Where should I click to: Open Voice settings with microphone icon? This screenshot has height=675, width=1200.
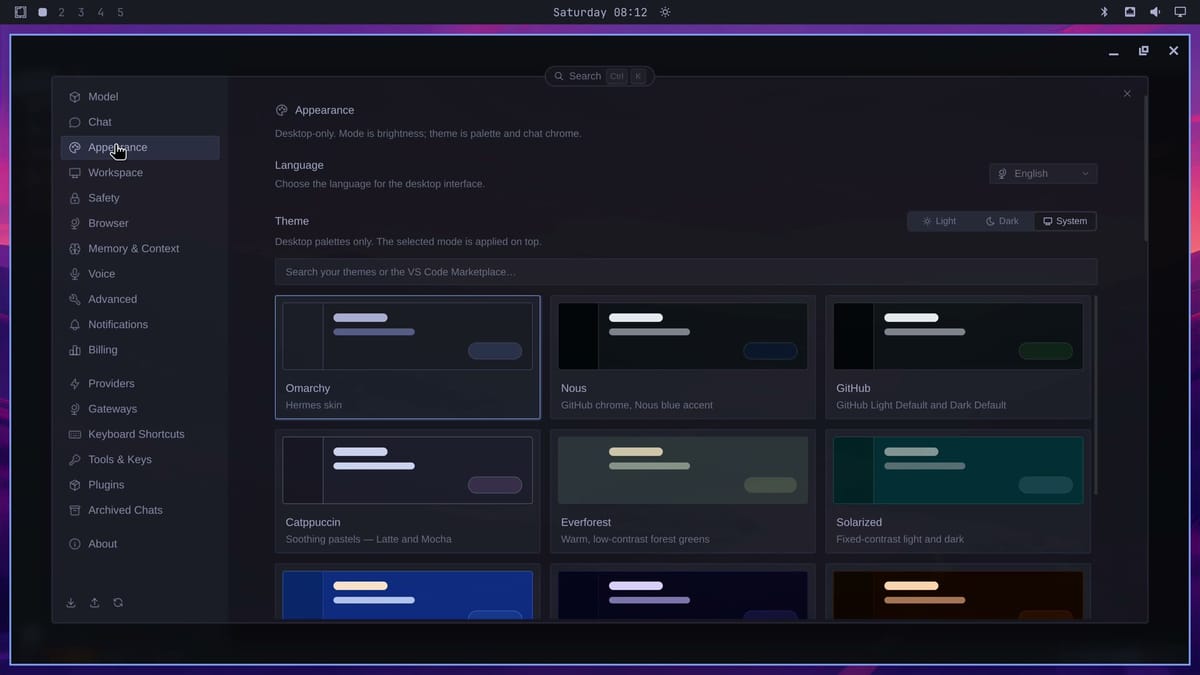point(140,274)
